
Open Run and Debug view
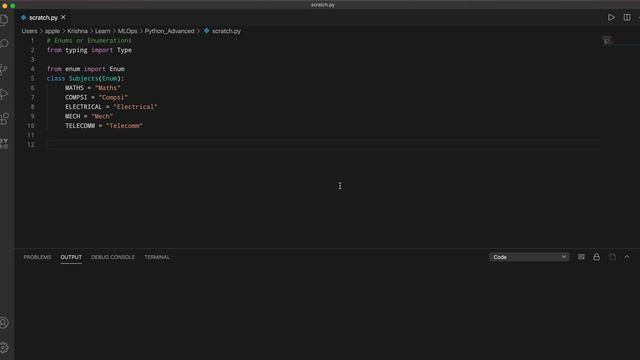pyautogui.click(x=4, y=94)
